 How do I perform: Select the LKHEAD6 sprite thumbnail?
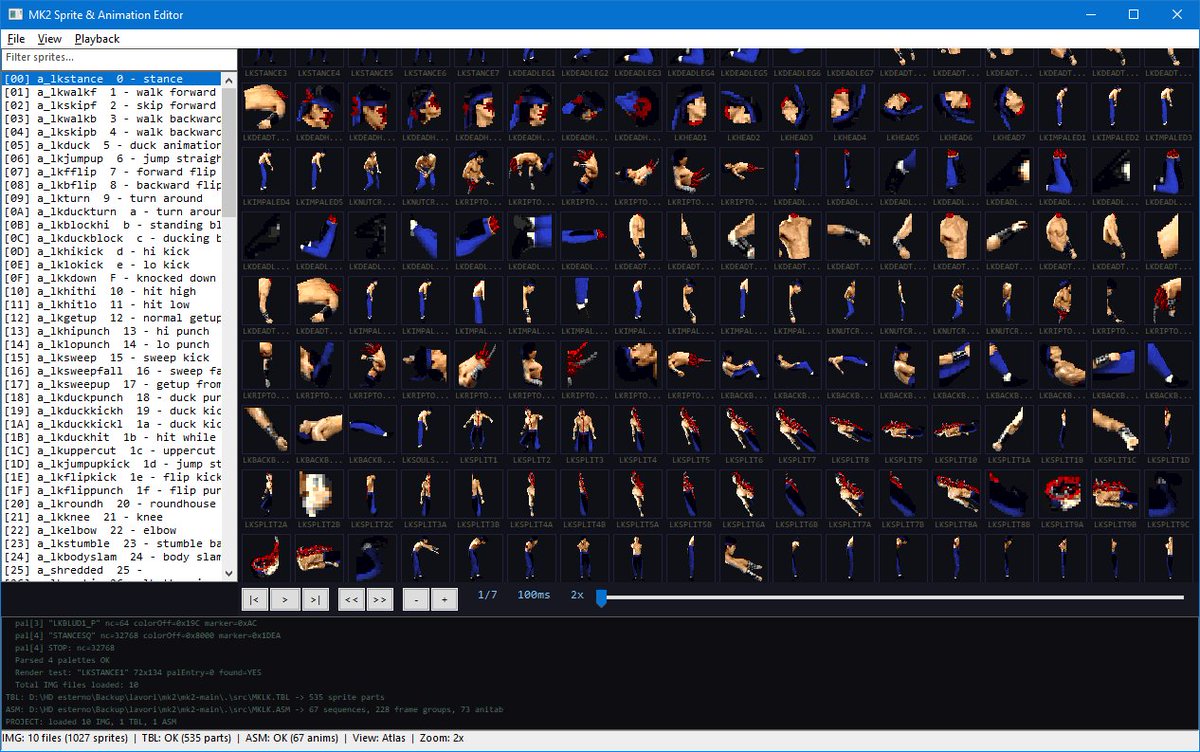[956, 108]
